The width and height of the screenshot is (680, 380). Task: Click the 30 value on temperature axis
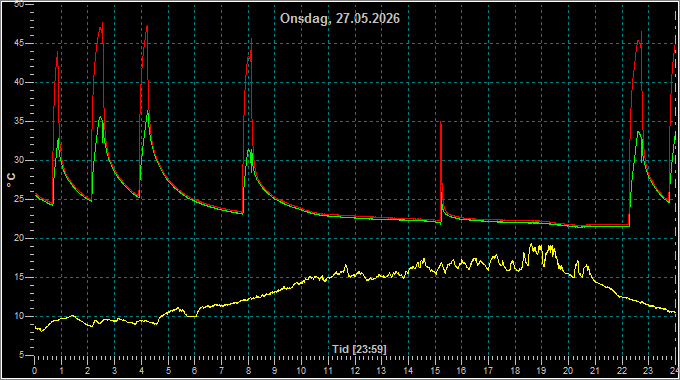click(19, 161)
